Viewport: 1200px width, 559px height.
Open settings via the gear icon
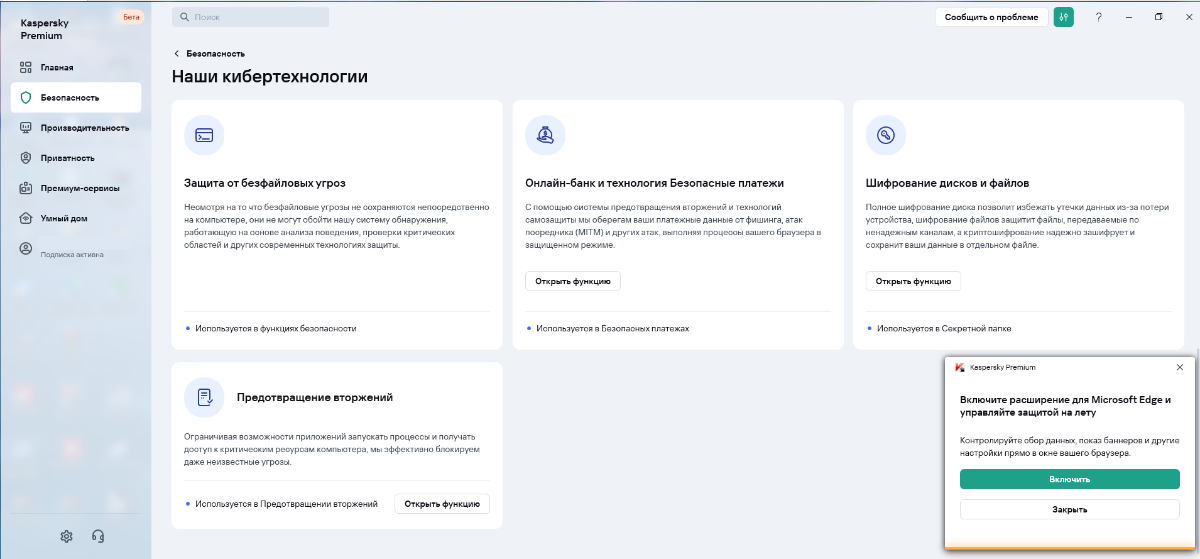(67, 535)
